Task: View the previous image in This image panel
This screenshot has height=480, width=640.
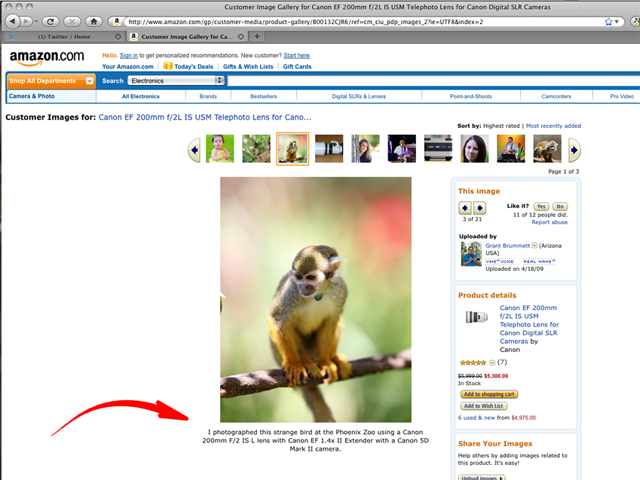Action: pyautogui.click(x=465, y=208)
